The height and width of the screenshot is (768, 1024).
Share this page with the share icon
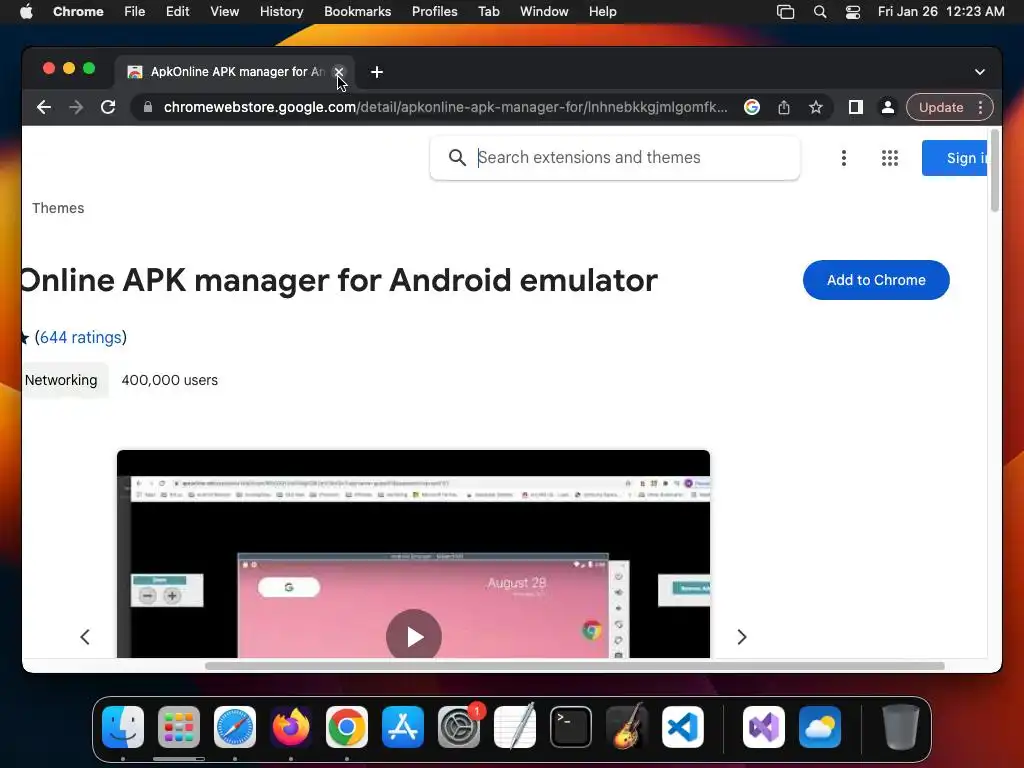pos(784,107)
